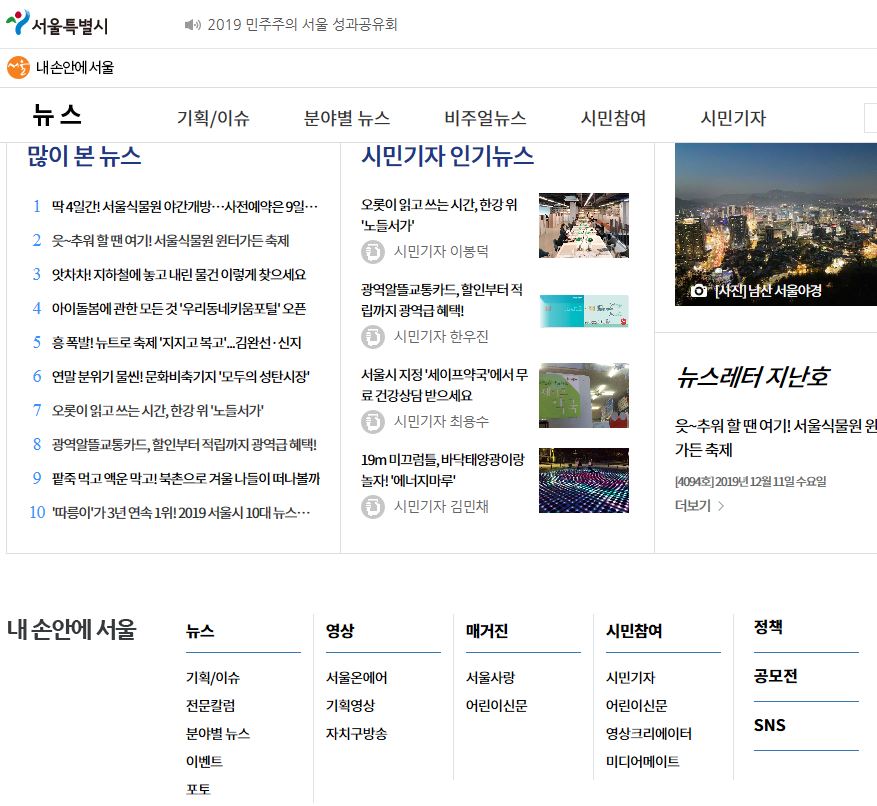Viewport: 877px width, 806px height.
Task: Click the 서울특별시 logo
Action: point(56,23)
